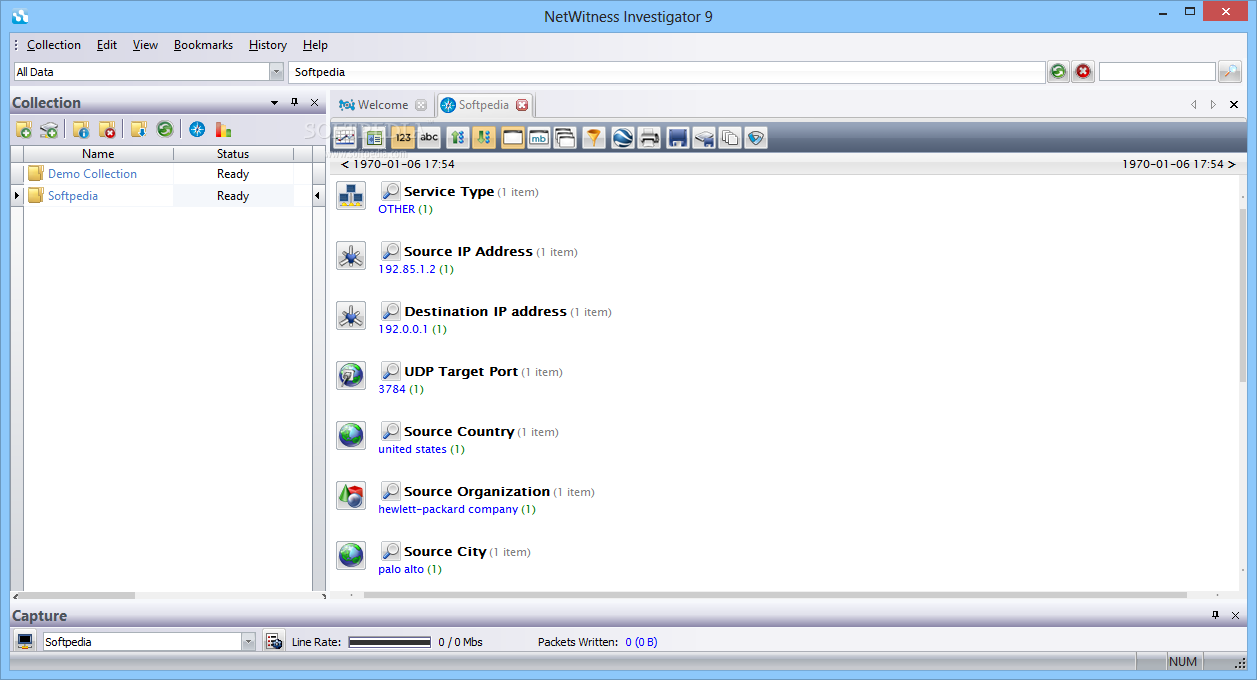The height and width of the screenshot is (680, 1257).
Task: Pin the Collection panel
Action: pos(294,102)
